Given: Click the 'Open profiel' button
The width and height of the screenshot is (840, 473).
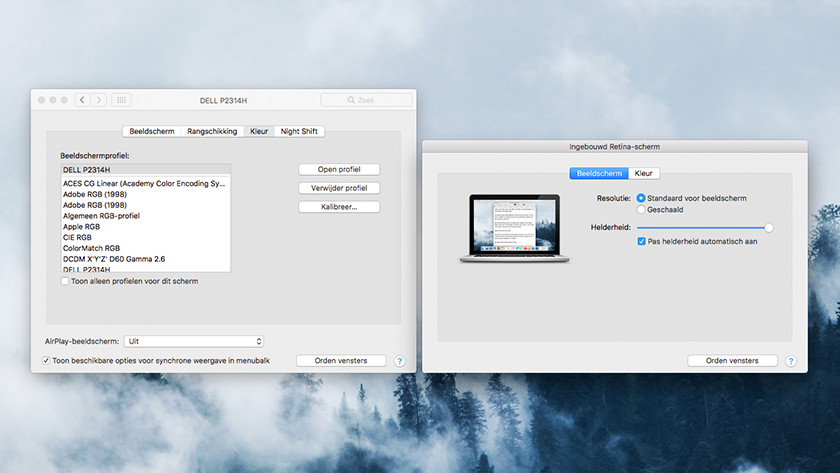Looking at the screenshot, I should [x=339, y=169].
